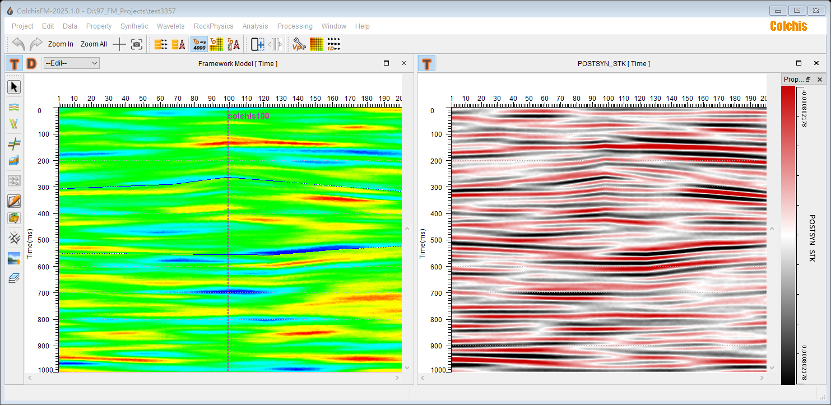Open the Wavelets menu

[x=170, y=26]
